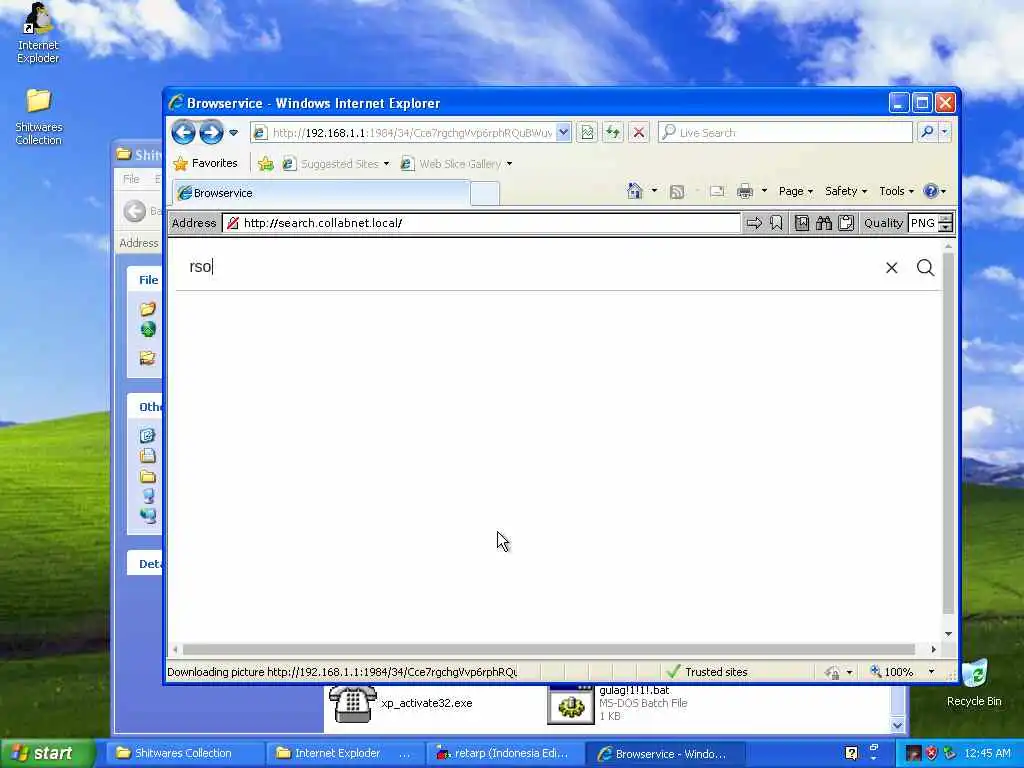
Task: Click the Quality PNG value field
Action: [x=923, y=223]
